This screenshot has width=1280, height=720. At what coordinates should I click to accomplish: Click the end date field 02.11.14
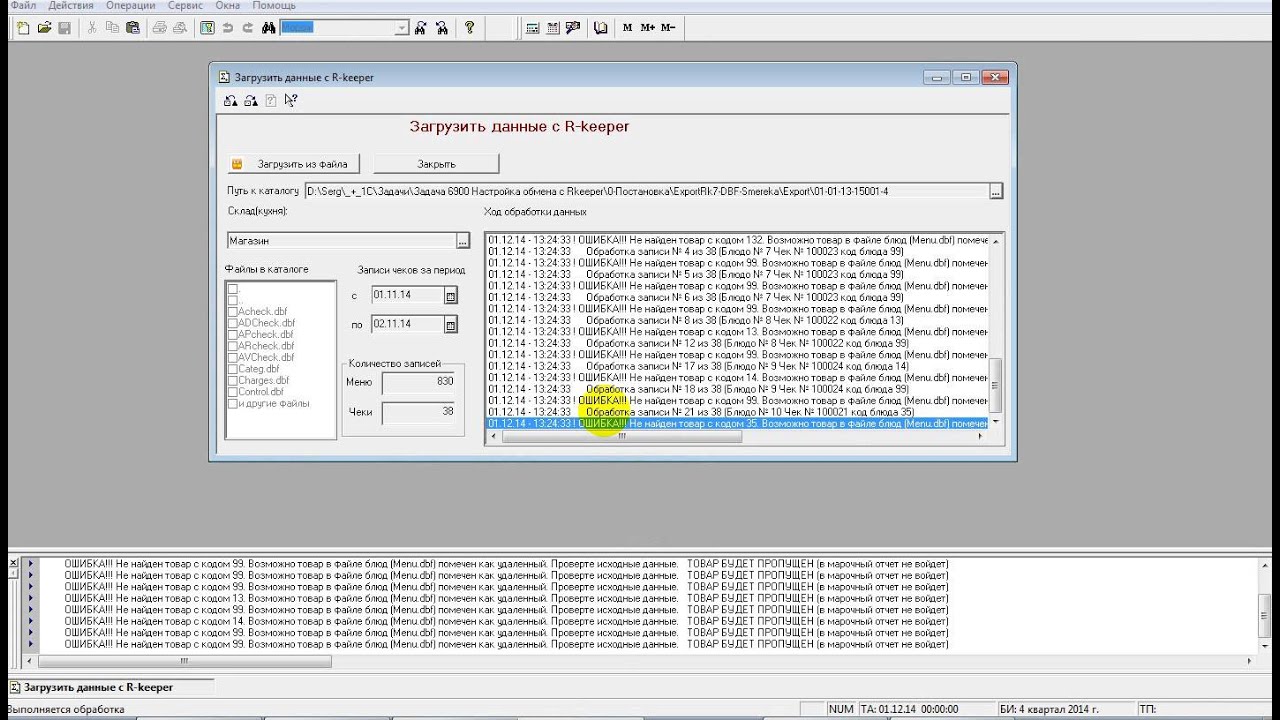406,325
